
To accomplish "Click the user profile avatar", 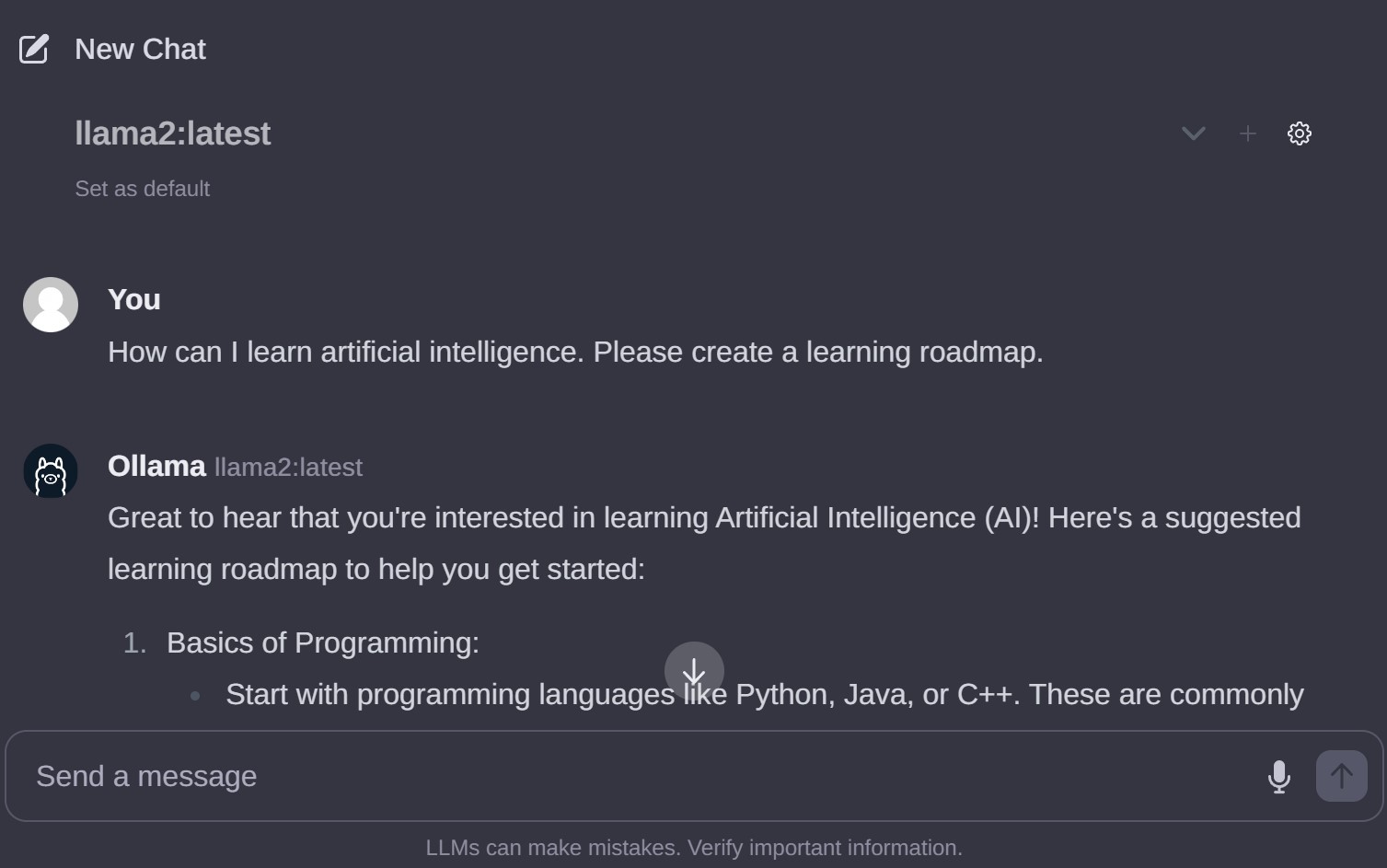I will (51, 305).
